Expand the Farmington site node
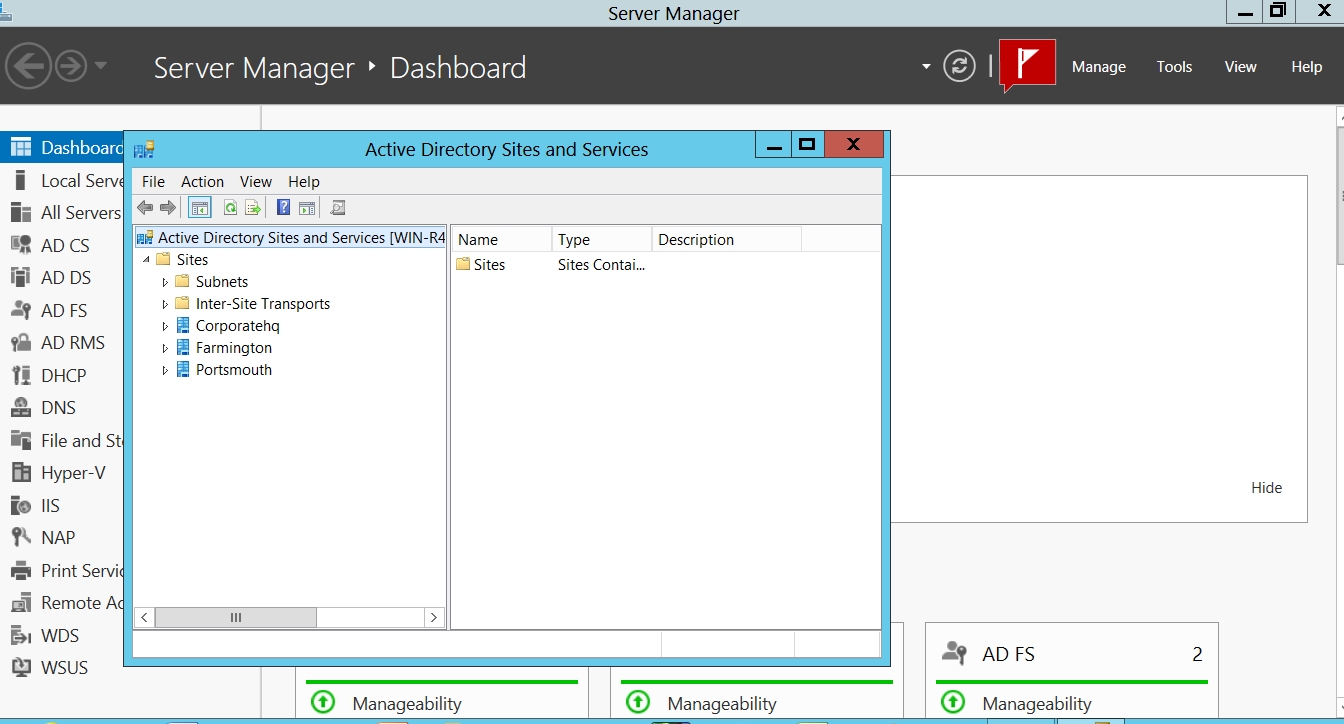 166,348
